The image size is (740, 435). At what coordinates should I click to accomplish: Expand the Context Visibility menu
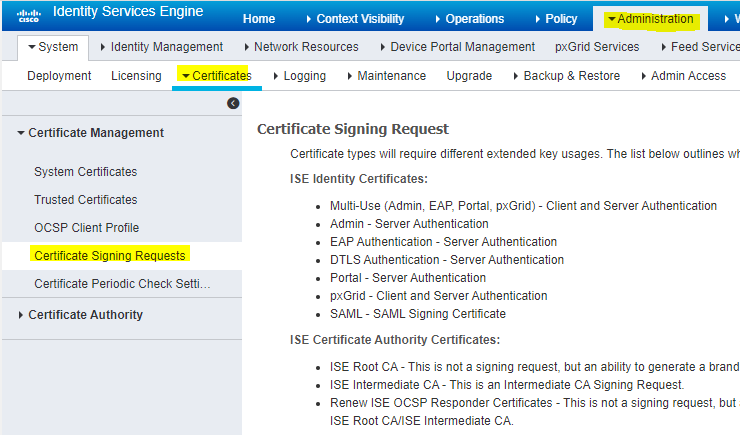coord(355,19)
